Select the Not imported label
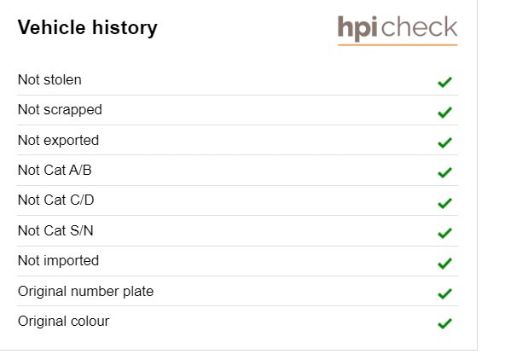This screenshot has width=511, height=360. pyautogui.click(x=58, y=261)
